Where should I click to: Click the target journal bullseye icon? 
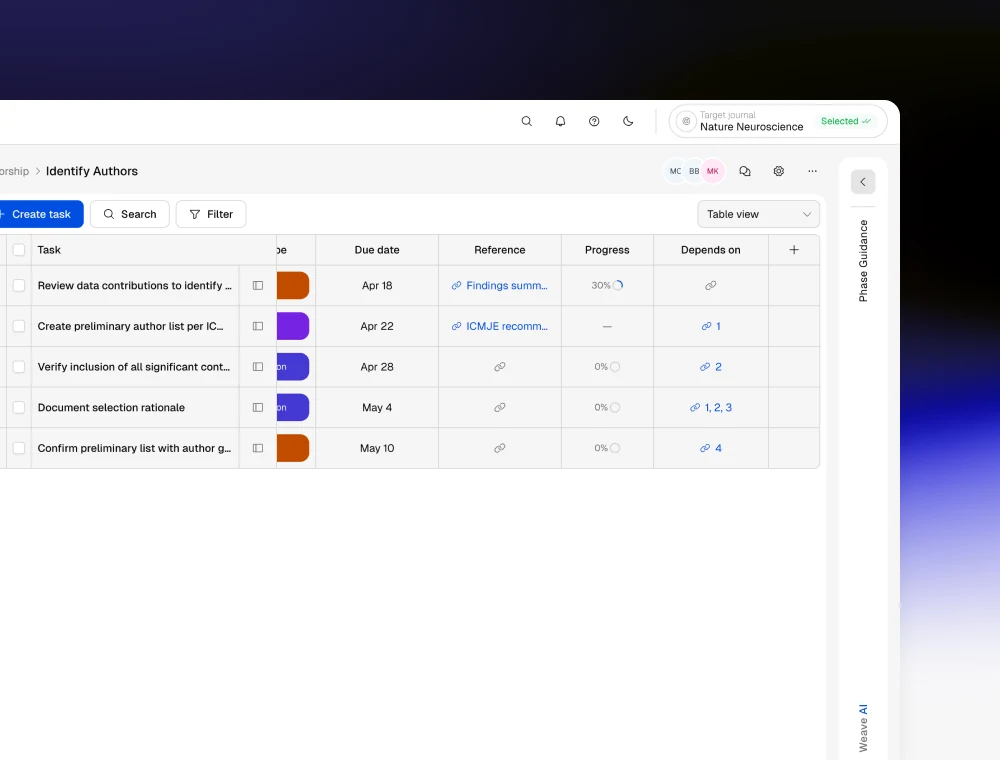(x=686, y=121)
